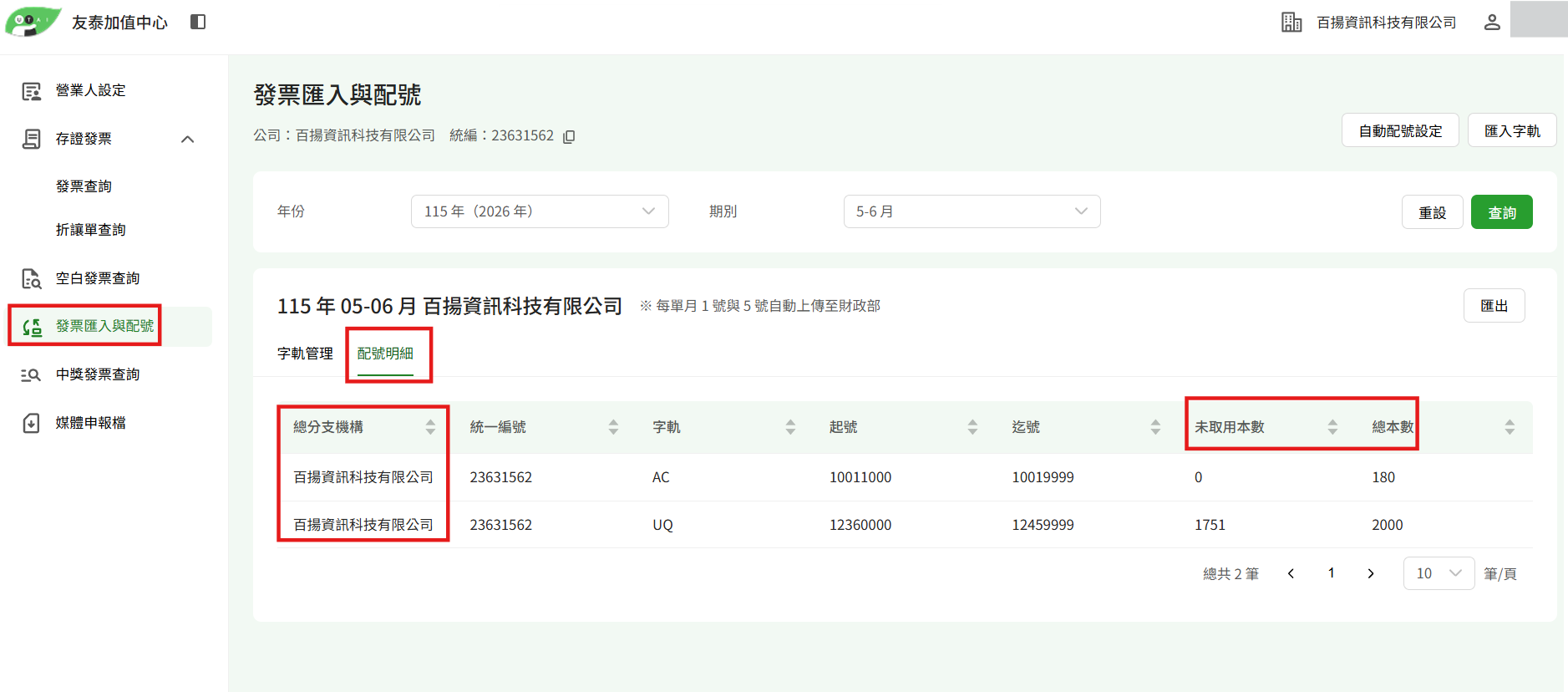Viewport: 1568px width, 692px height.
Task: Copy the tax ID 23631562 with the copy icon
Action: pos(569,136)
